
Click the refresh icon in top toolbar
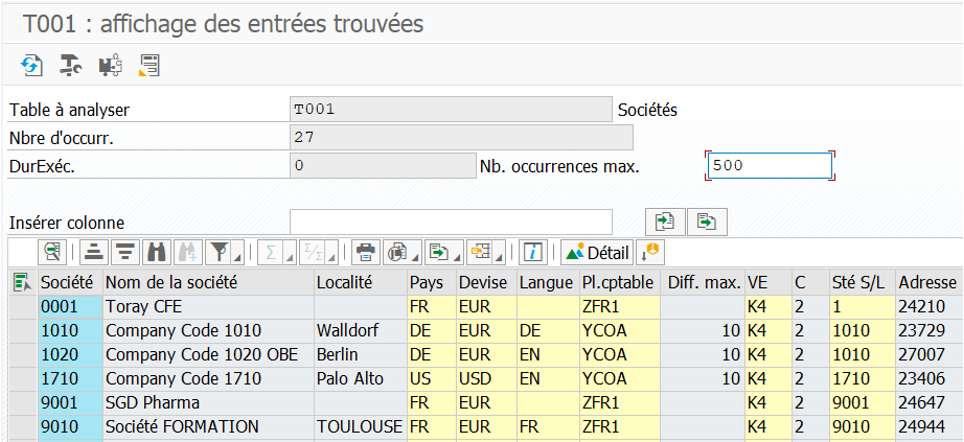32,66
